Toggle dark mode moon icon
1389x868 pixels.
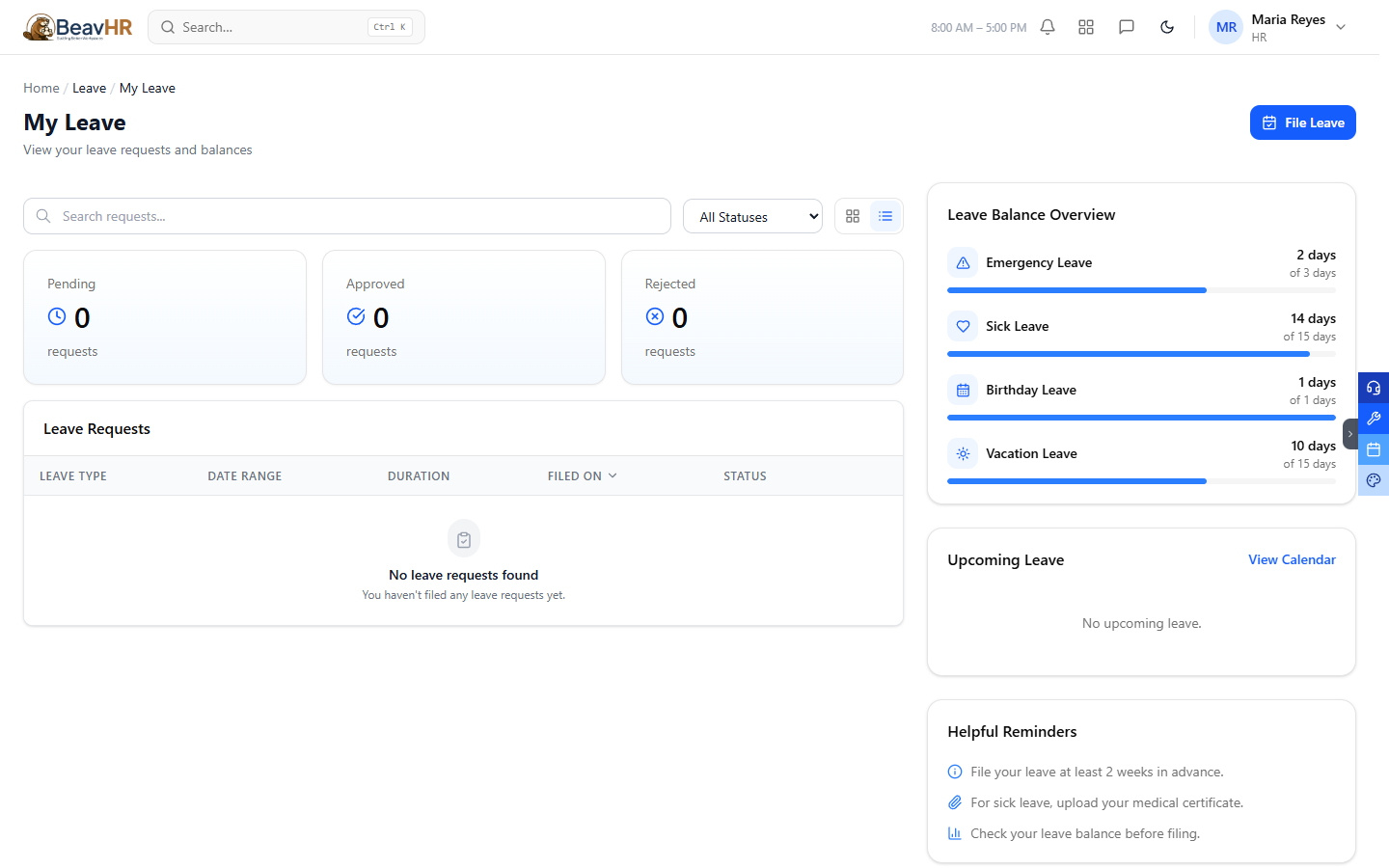point(1167,27)
